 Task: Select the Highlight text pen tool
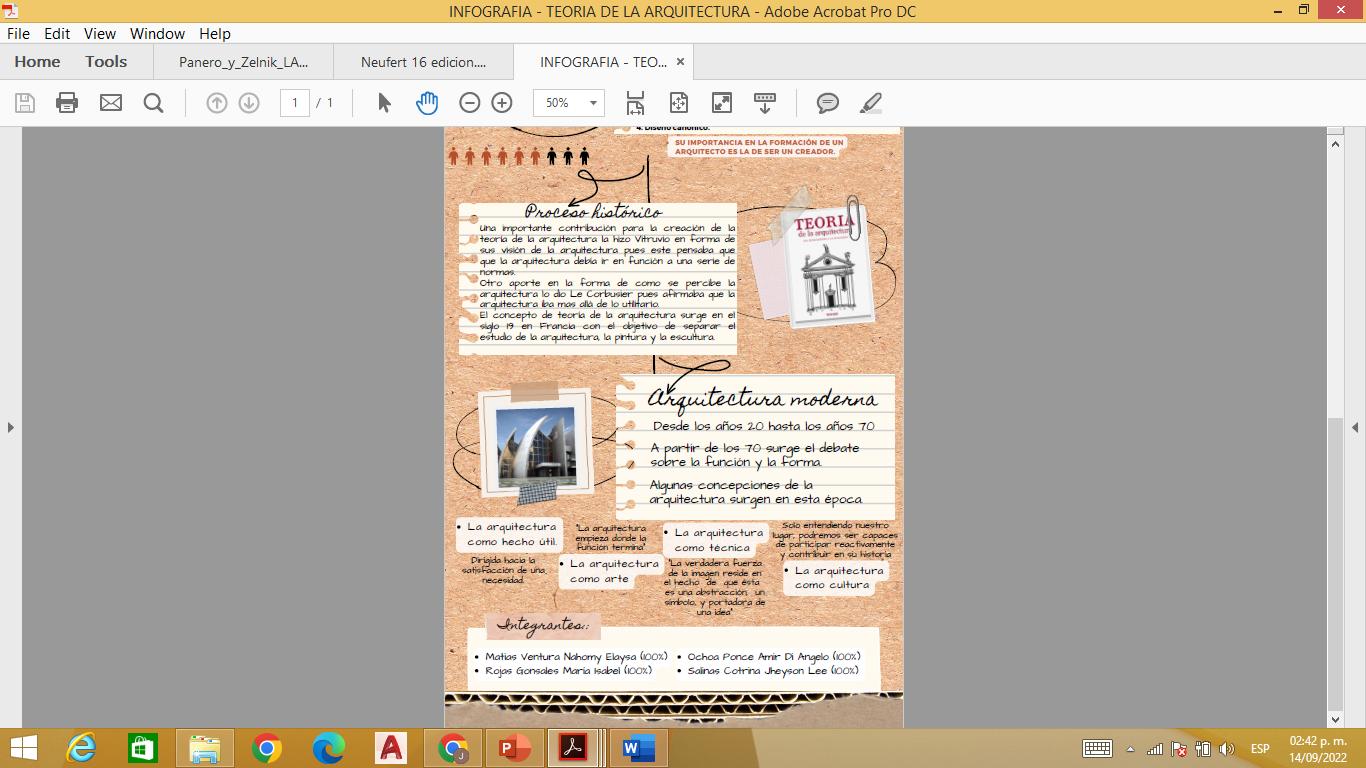coord(871,102)
